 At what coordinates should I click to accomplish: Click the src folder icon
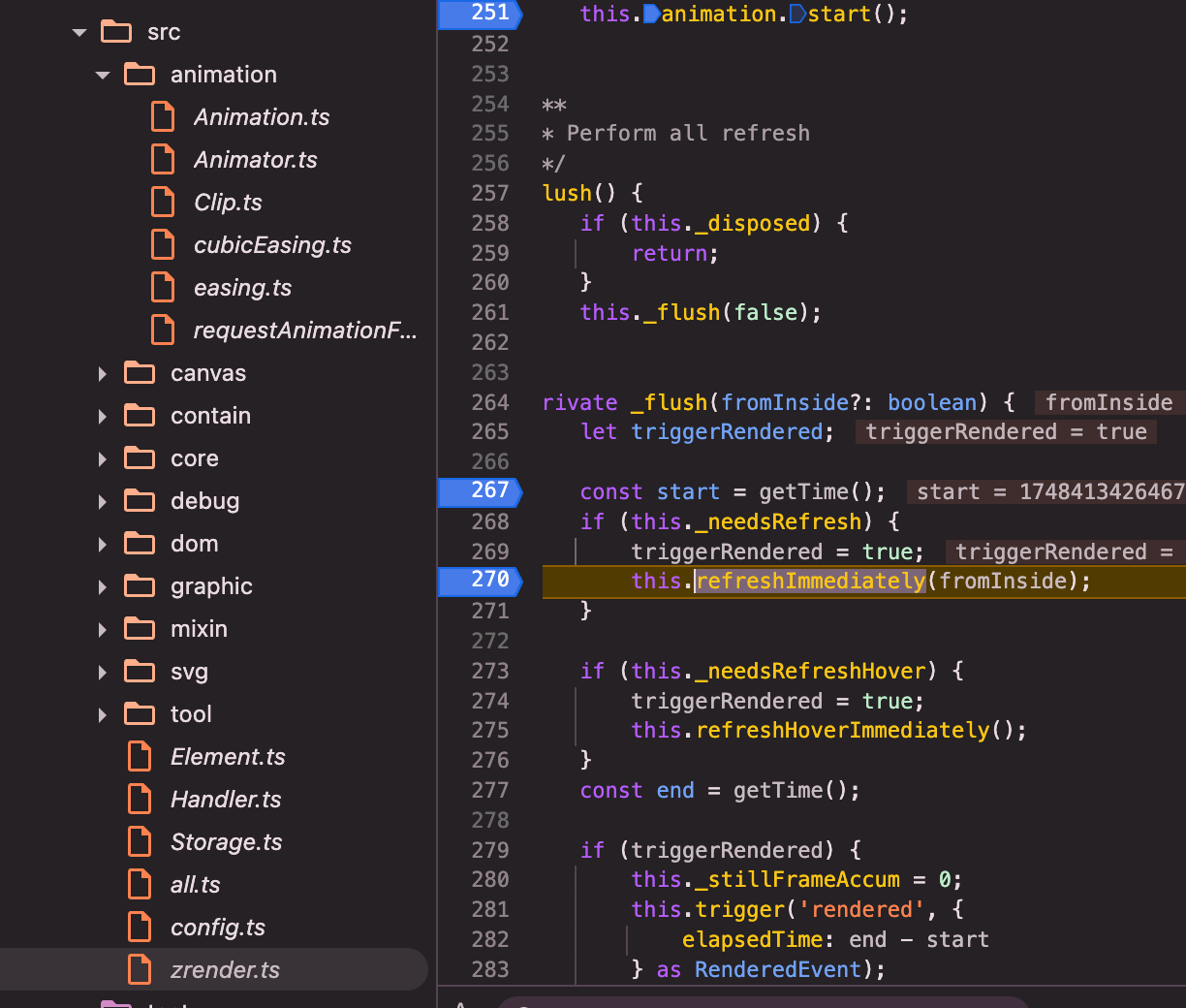pos(116,32)
